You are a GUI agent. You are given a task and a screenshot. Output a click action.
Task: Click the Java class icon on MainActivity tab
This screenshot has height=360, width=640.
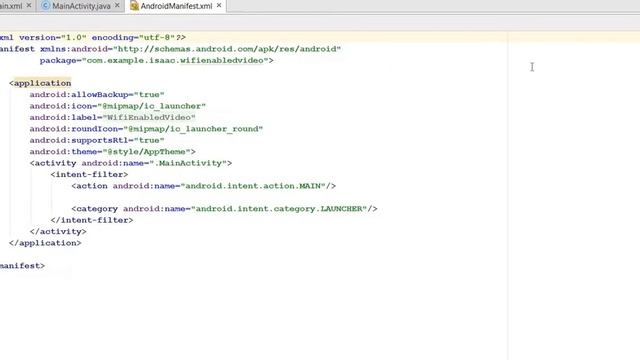click(46, 6)
